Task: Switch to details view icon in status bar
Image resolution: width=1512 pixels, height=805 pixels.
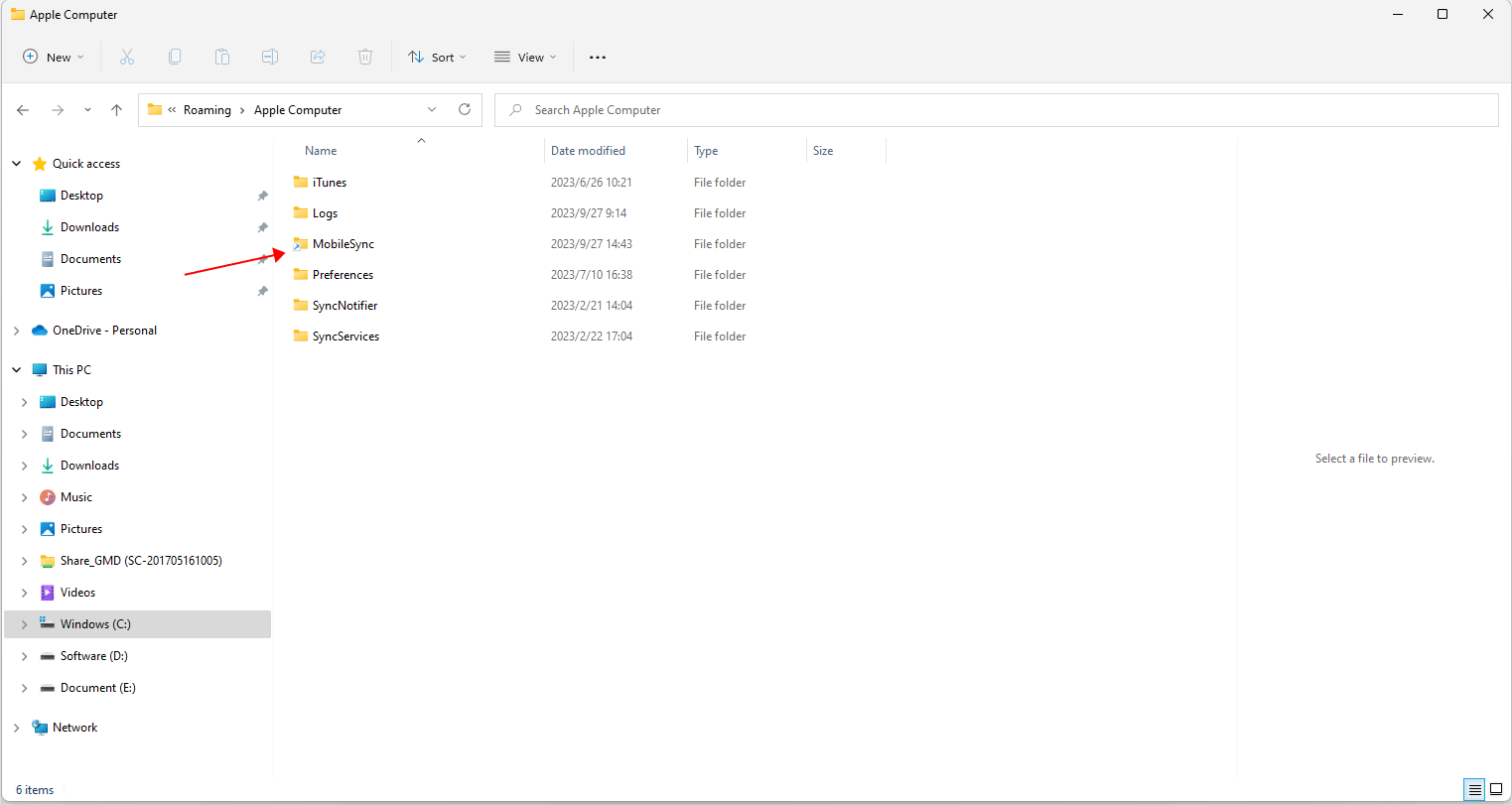Action: (1475, 790)
